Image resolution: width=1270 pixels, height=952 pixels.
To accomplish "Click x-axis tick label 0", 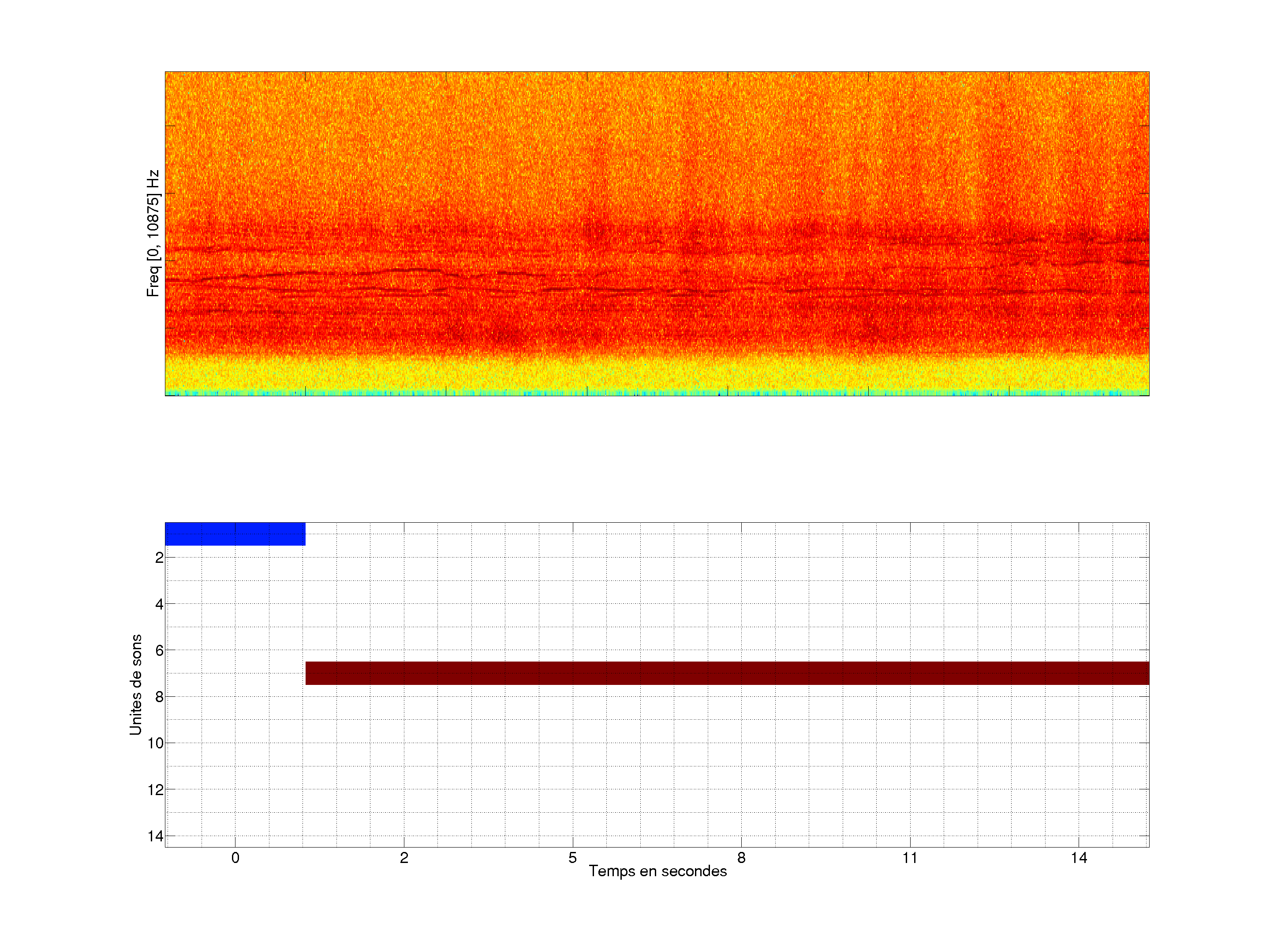I will tap(235, 858).
